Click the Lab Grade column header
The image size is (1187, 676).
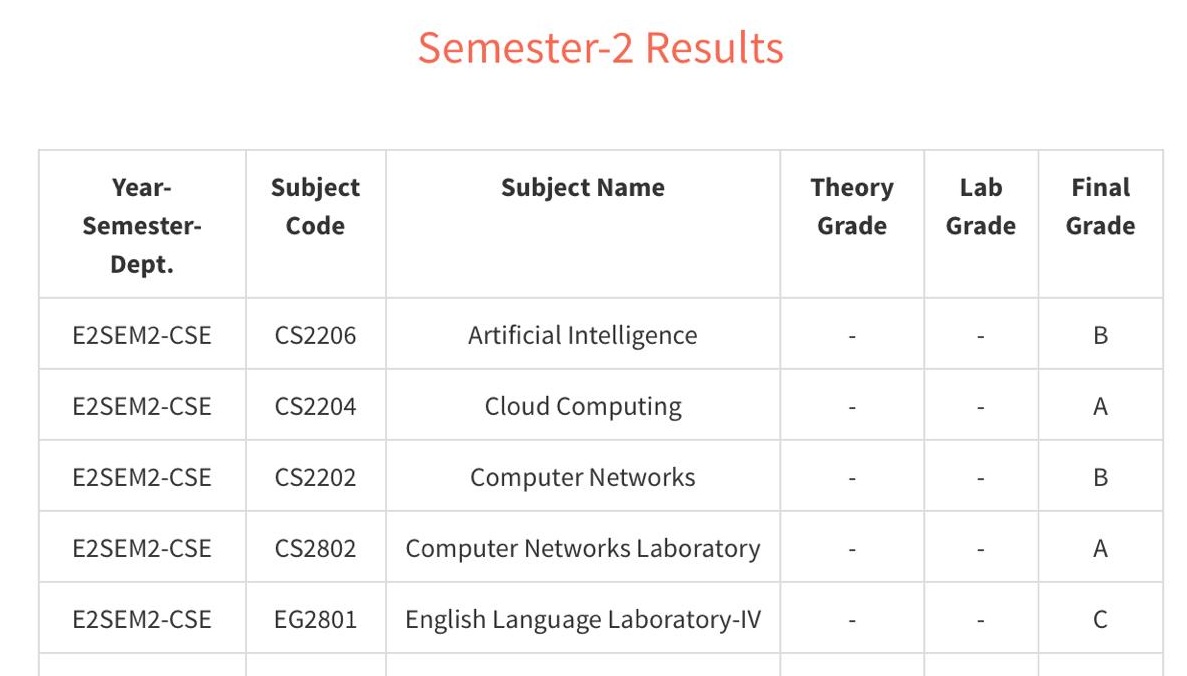tap(980, 206)
